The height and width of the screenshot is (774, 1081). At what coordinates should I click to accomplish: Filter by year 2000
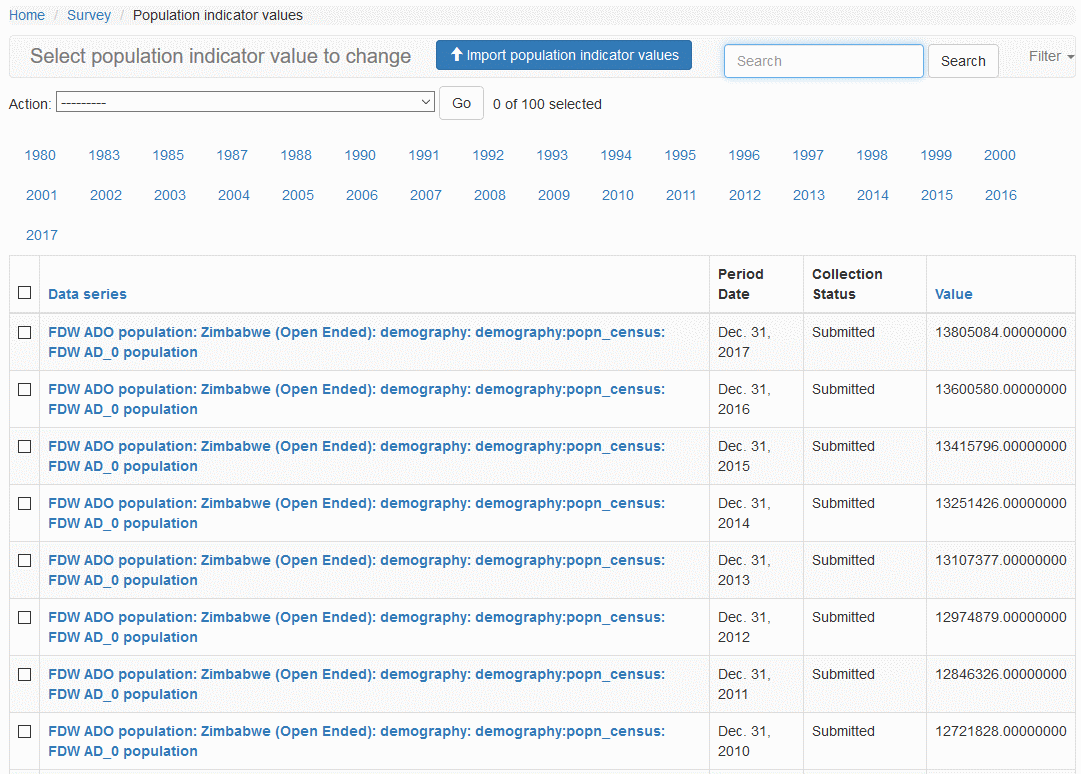pos(999,155)
